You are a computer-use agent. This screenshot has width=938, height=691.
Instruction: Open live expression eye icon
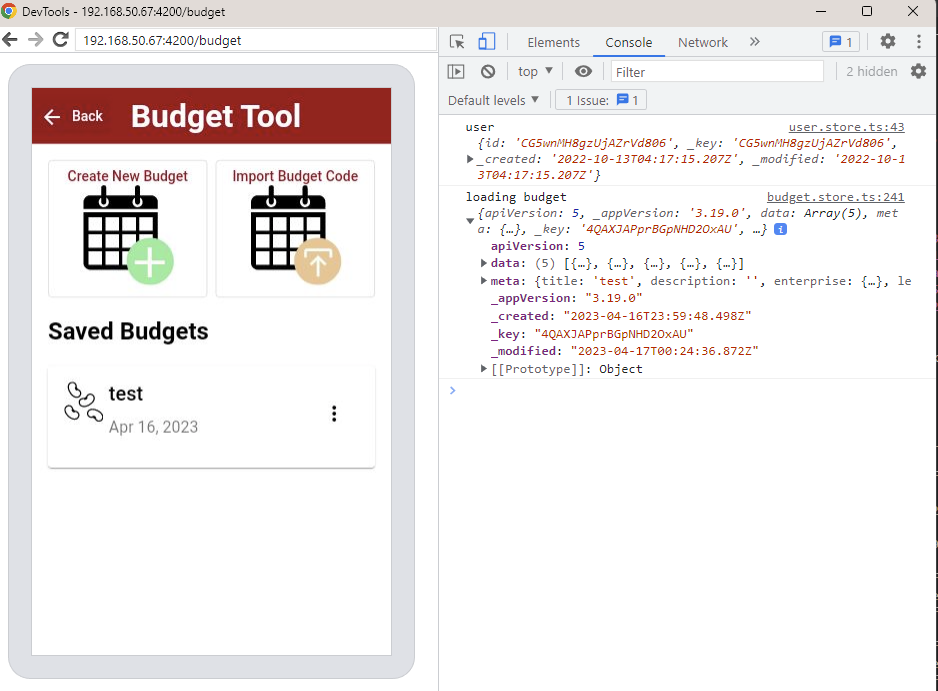point(583,71)
